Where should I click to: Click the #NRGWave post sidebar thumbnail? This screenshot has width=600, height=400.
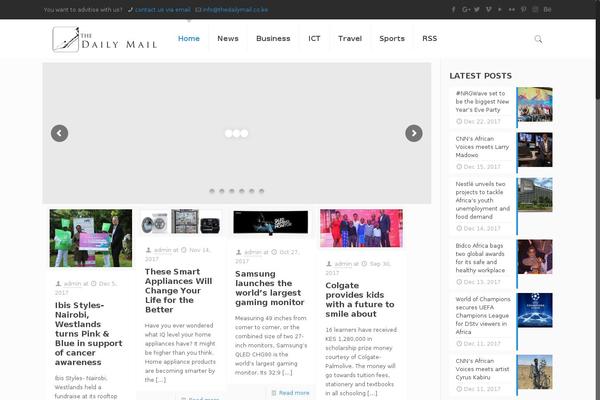tap(535, 104)
